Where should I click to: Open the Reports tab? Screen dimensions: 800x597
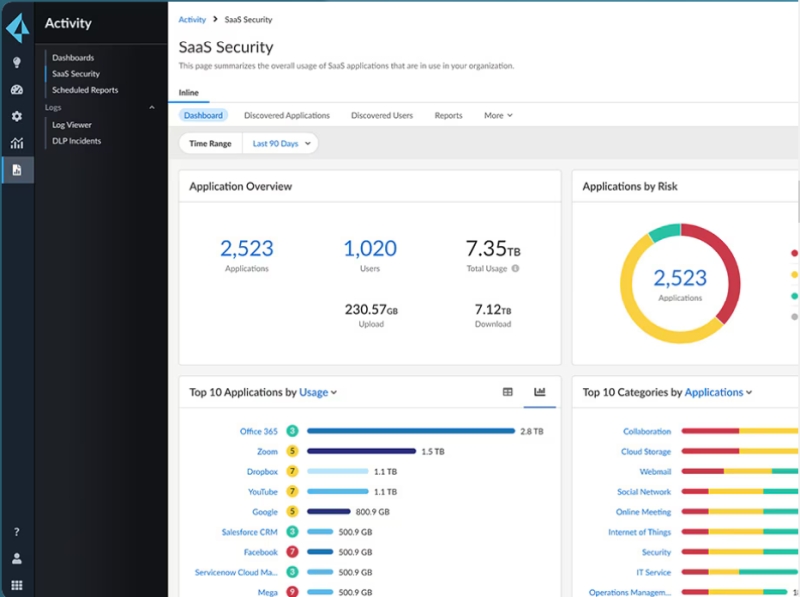[448, 115]
